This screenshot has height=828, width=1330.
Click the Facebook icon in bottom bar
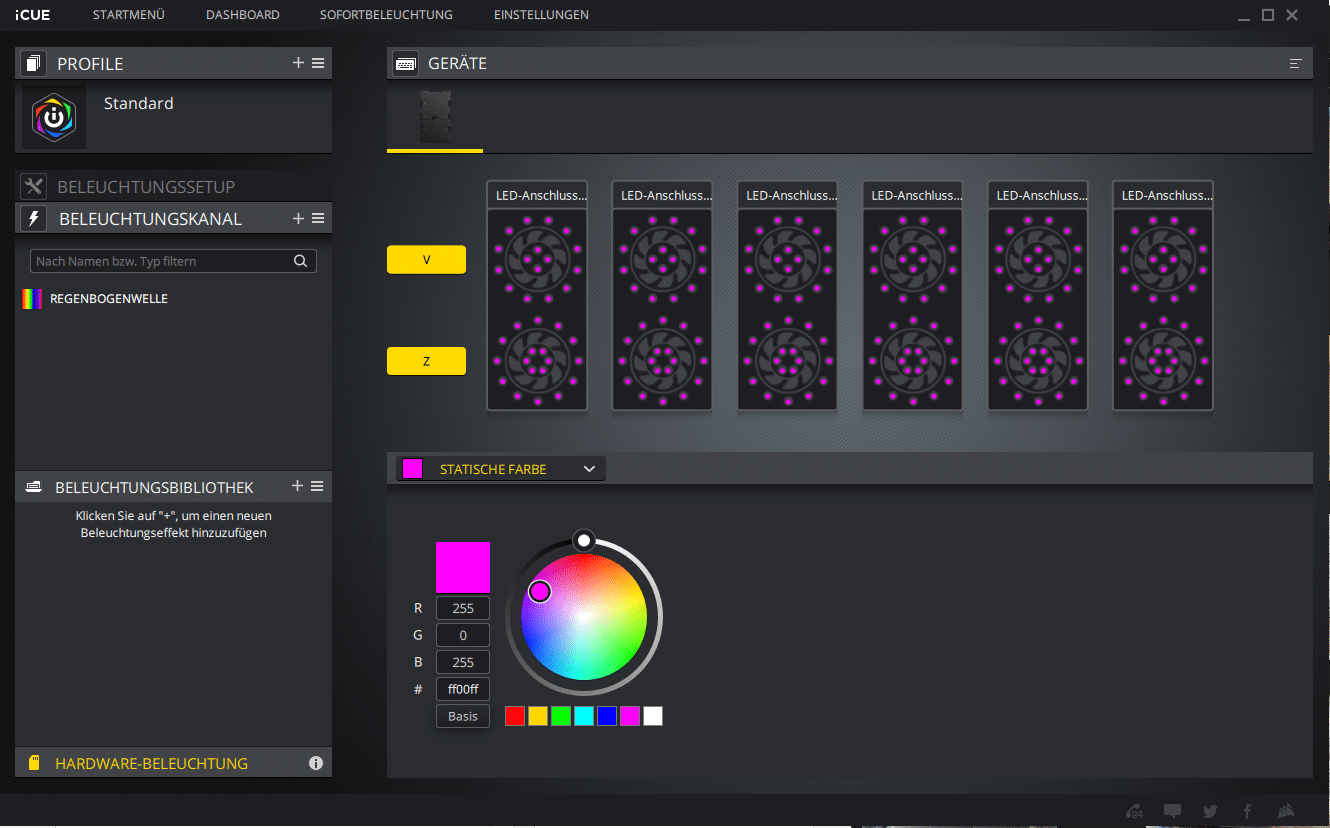click(x=1247, y=811)
